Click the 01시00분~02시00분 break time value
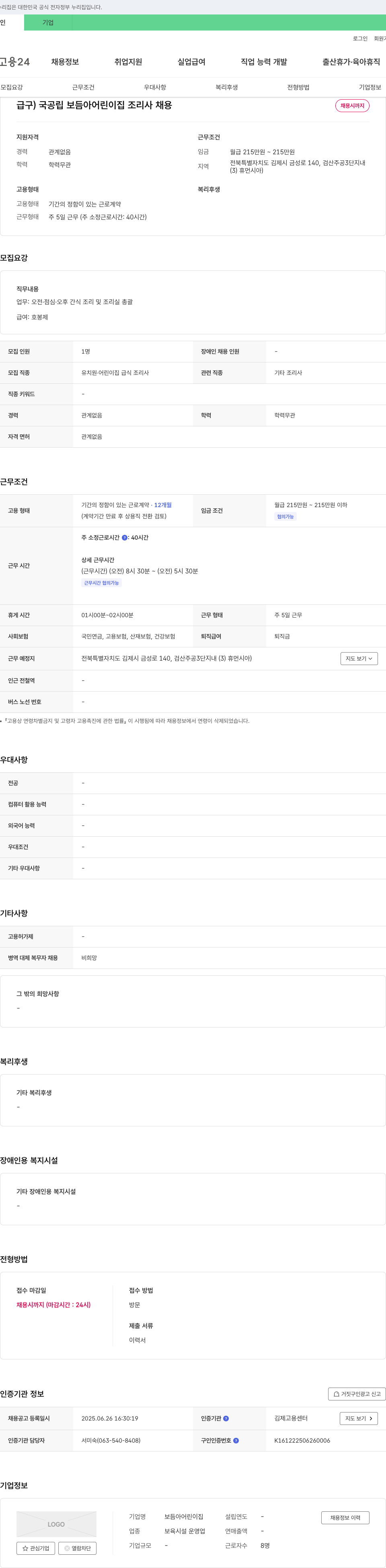Viewport: 386px width, 1568px height. 107,615
